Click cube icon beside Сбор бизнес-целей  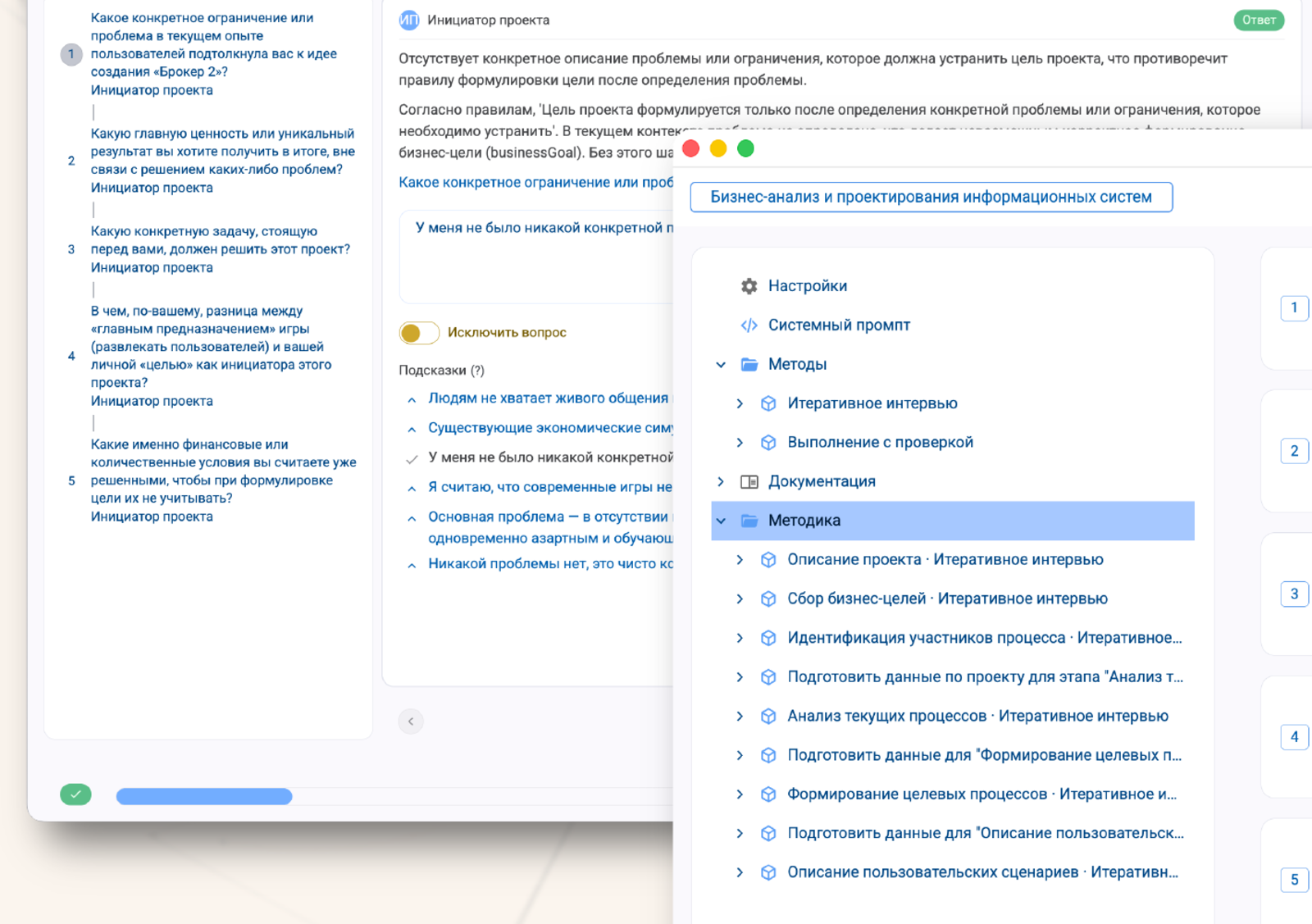click(768, 599)
